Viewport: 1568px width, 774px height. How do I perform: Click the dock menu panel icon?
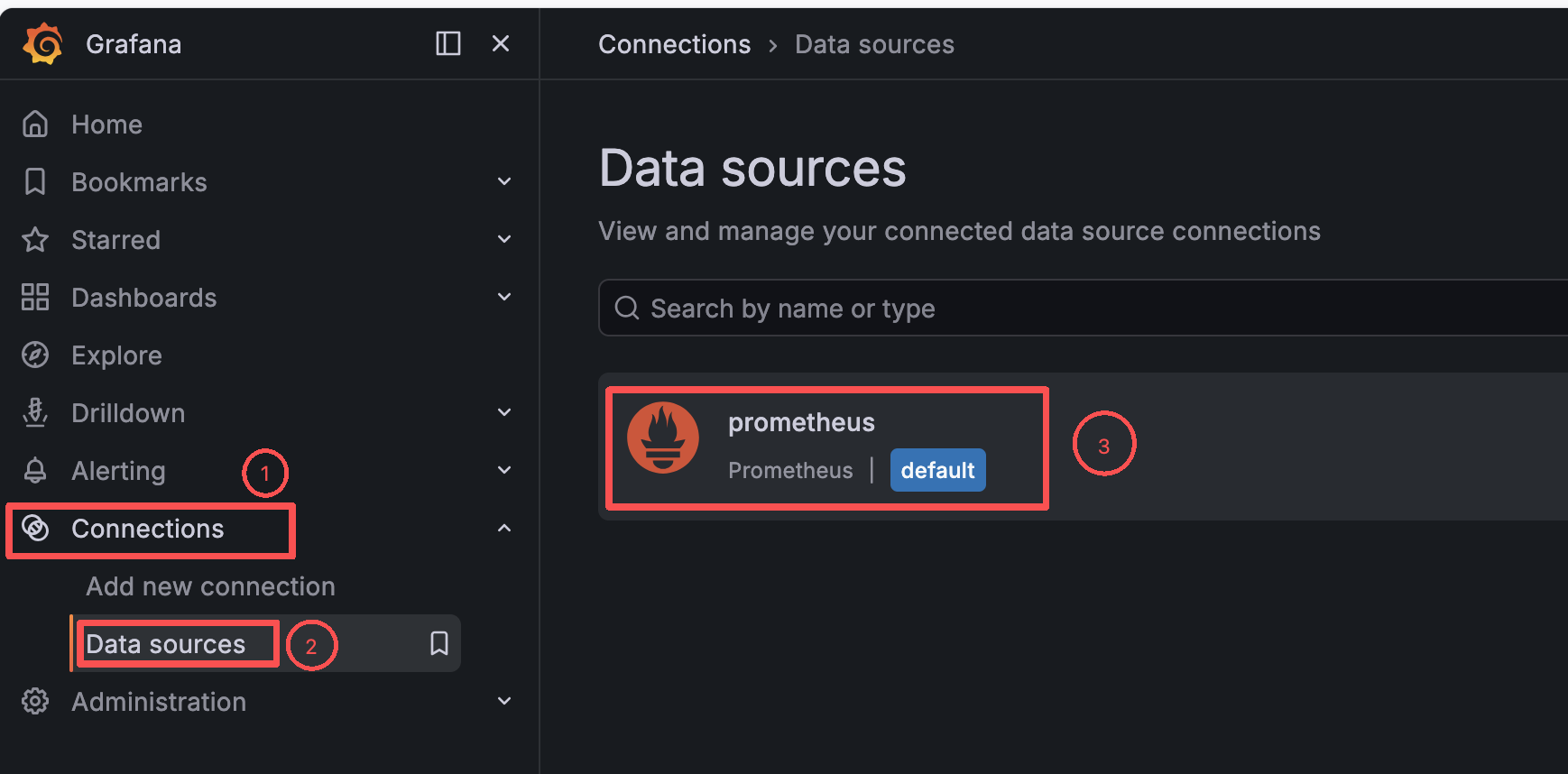(448, 43)
